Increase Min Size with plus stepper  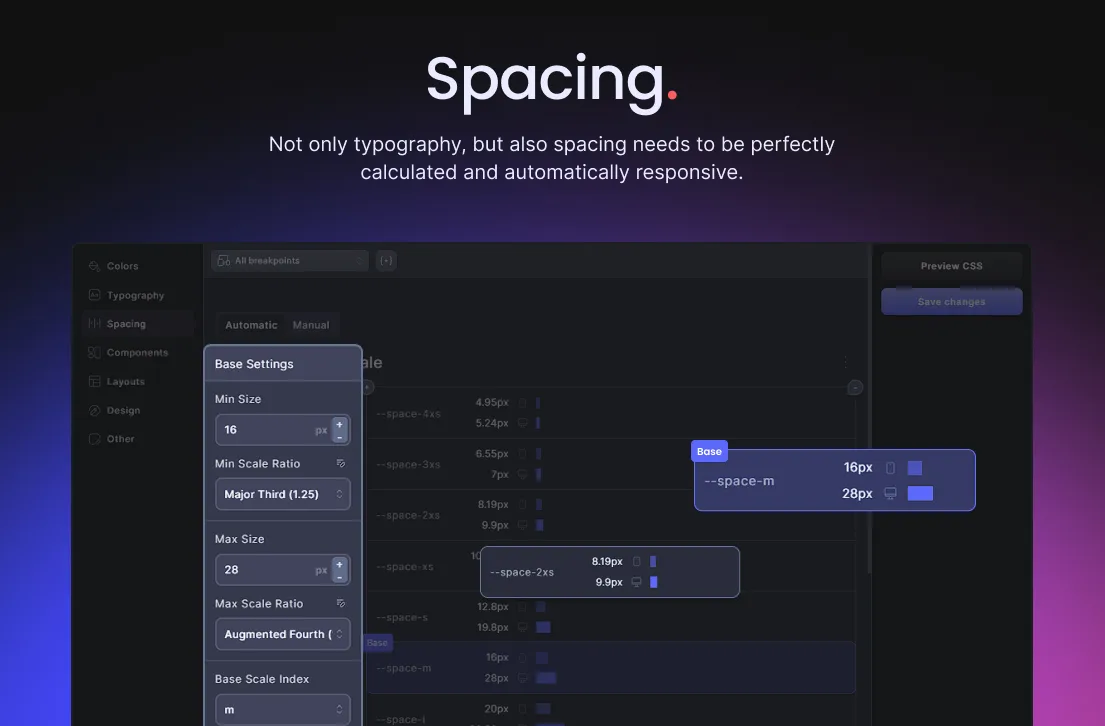[340, 424]
